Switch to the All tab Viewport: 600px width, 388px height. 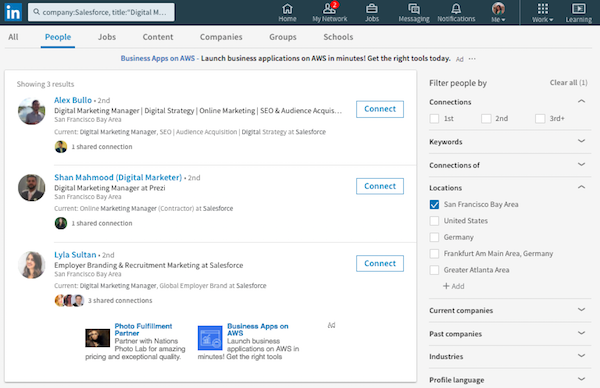tap(13, 37)
